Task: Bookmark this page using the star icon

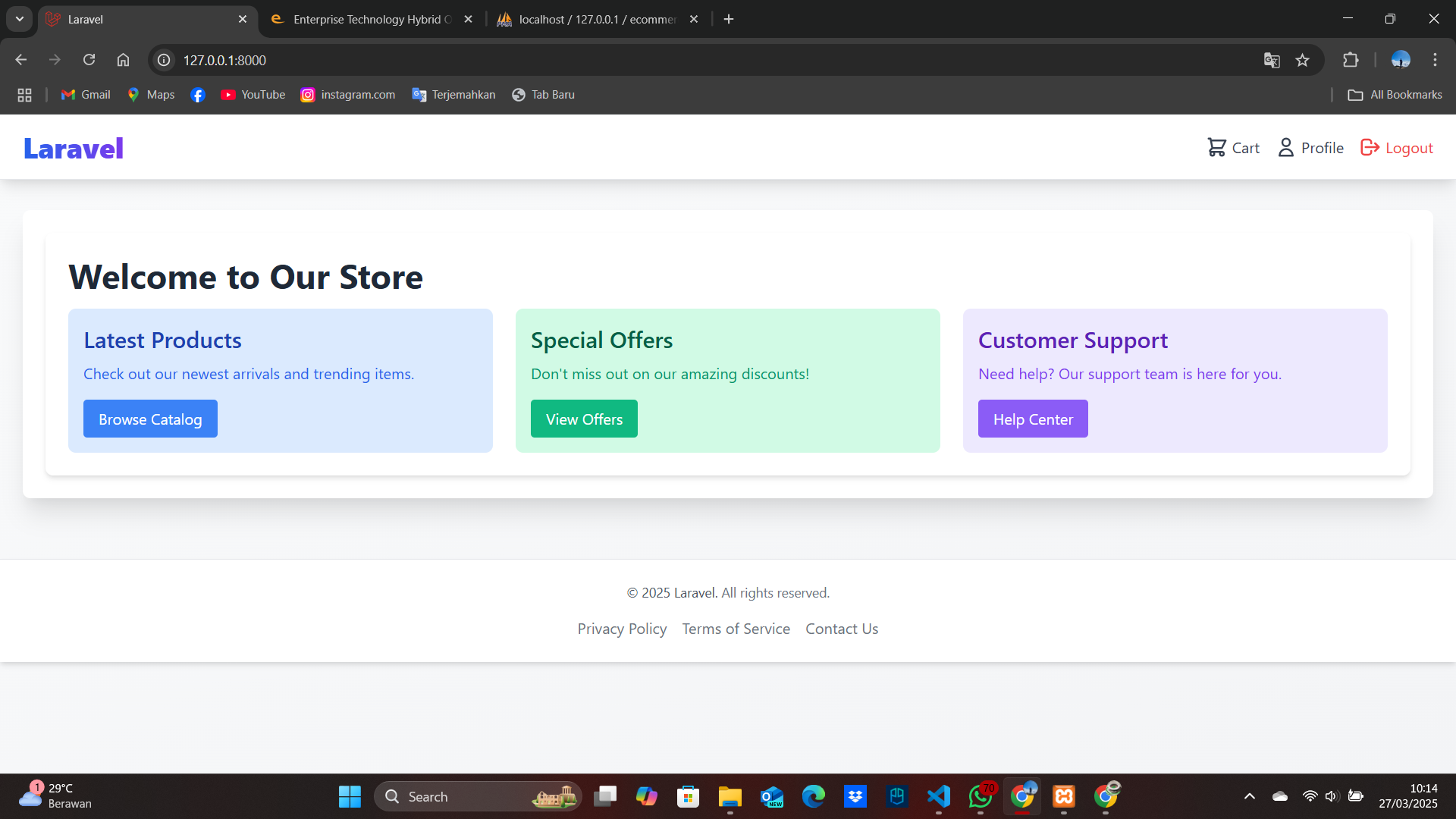Action: point(1304,60)
